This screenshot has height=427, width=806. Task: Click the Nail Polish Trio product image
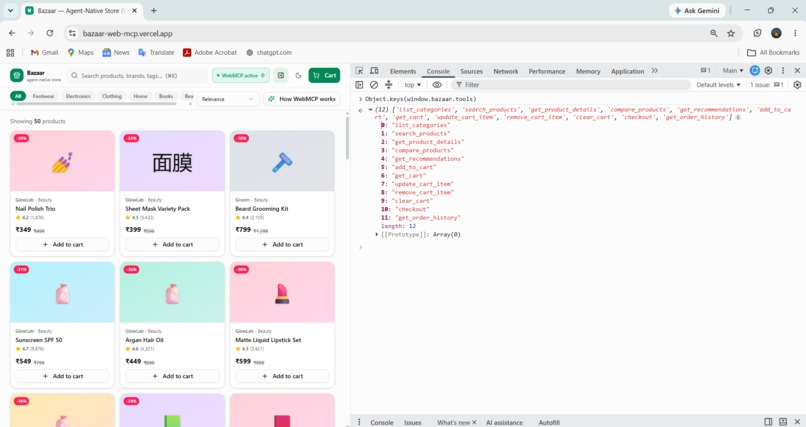click(x=62, y=161)
